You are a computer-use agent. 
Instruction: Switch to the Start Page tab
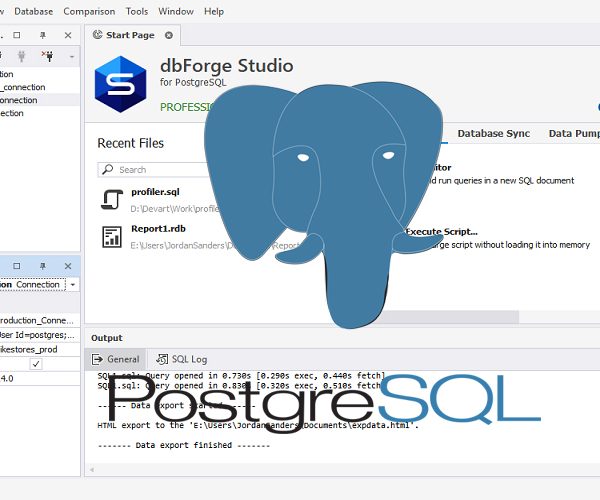point(130,35)
